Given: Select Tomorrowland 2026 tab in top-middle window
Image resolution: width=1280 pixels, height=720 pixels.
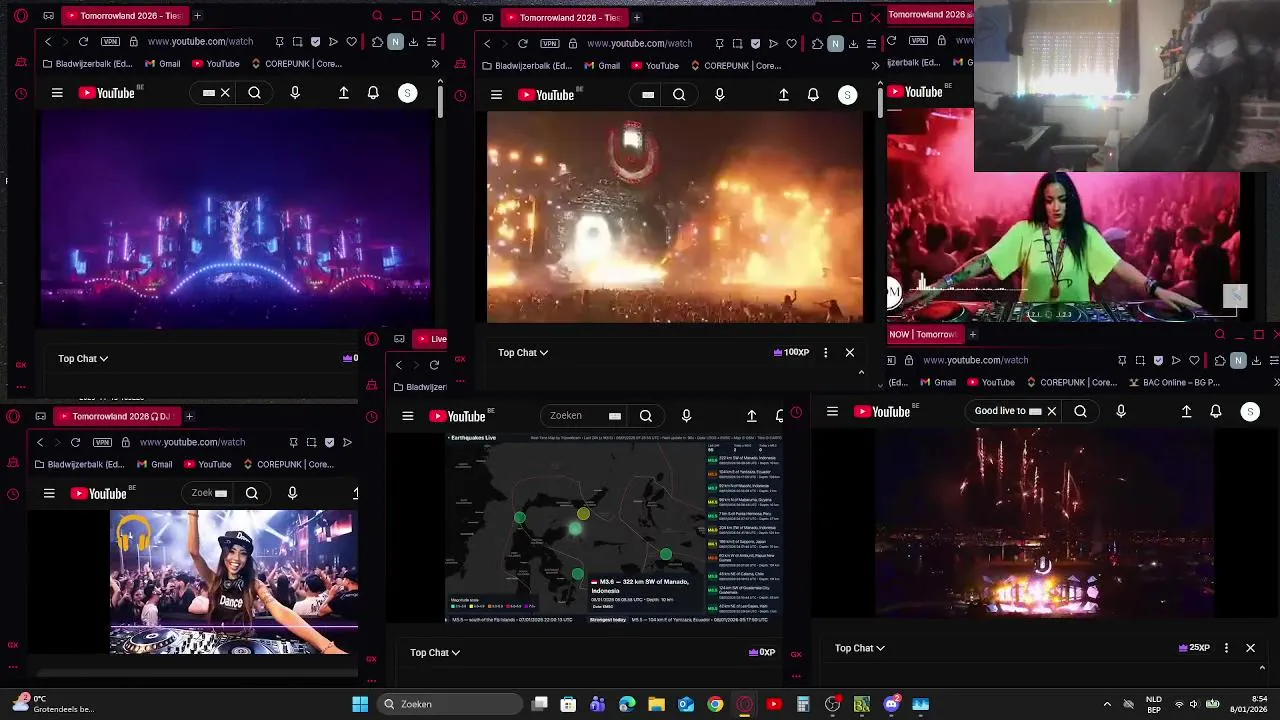Looking at the screenshot, I should pyautogui.click(x=564, y=17).
